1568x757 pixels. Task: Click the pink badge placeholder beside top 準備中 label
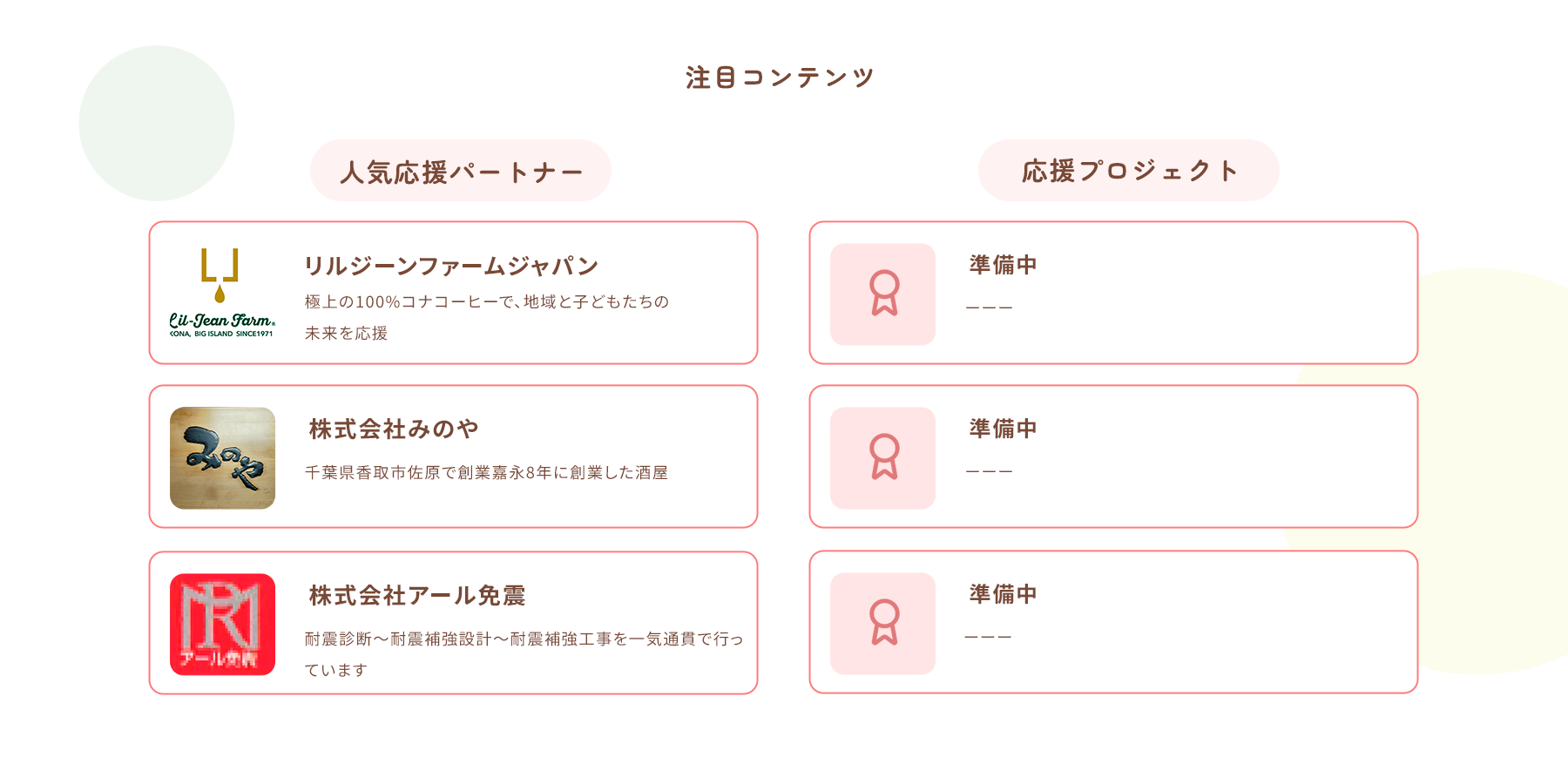click(x=882, y=294)
